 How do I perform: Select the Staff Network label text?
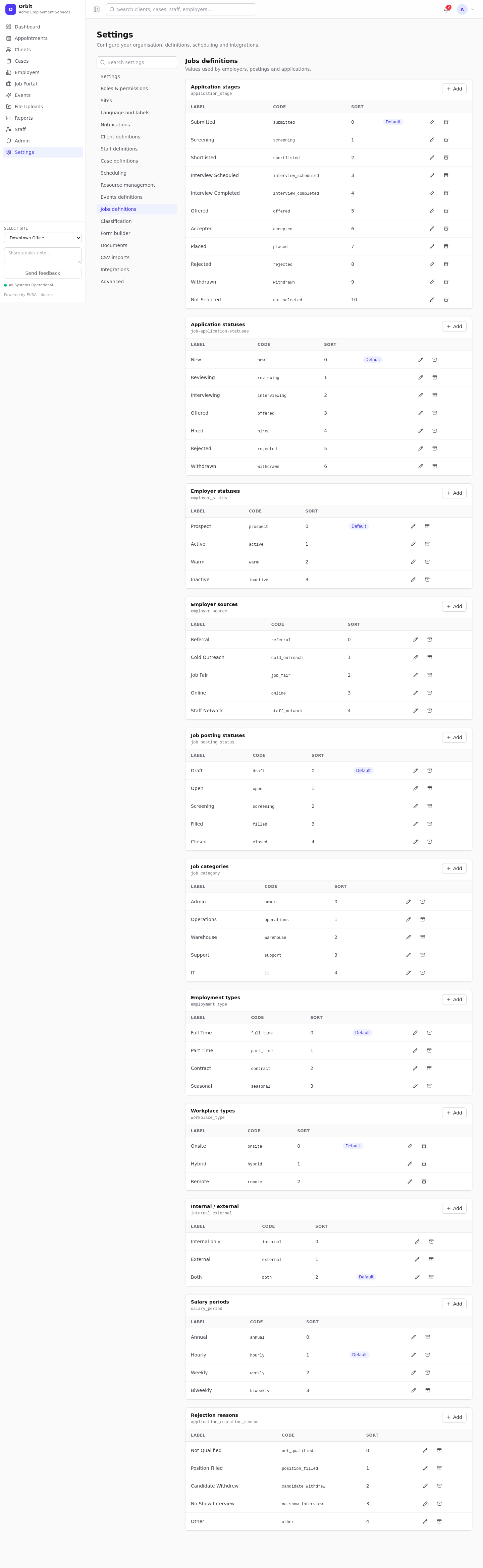click(207, 710)
